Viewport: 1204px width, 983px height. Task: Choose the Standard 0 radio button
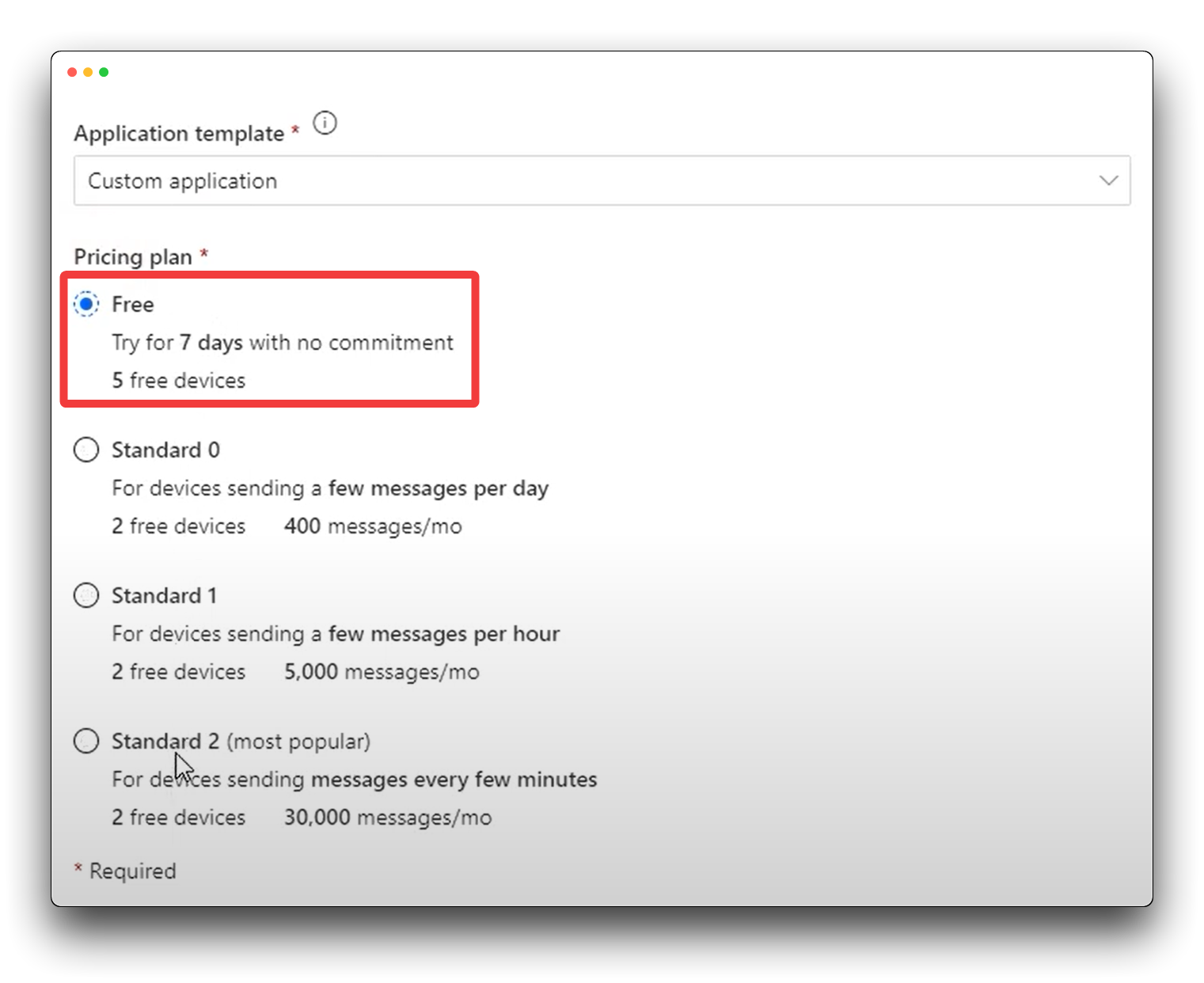point(86,450)
